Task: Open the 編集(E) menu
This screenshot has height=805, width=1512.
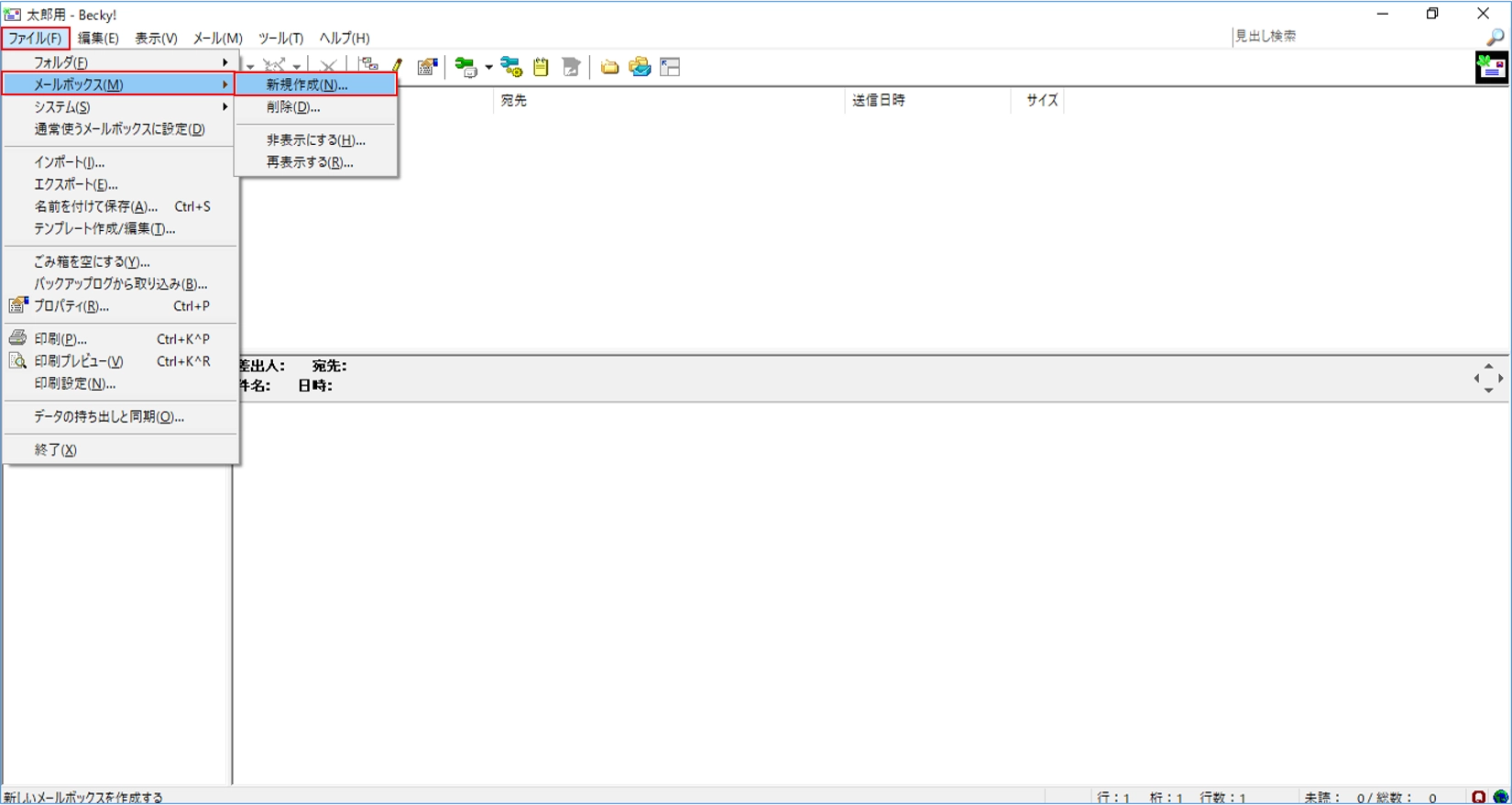Action: 98,38
